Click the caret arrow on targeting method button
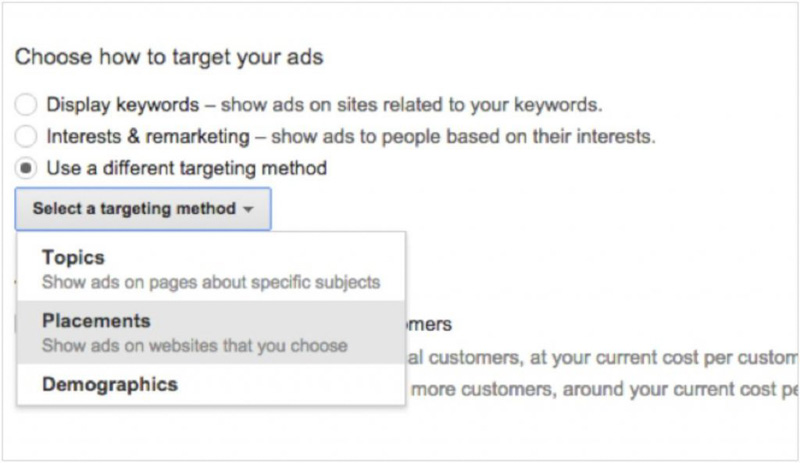The height and width of the screenshot is (463, 800). (x=247, y=210)
